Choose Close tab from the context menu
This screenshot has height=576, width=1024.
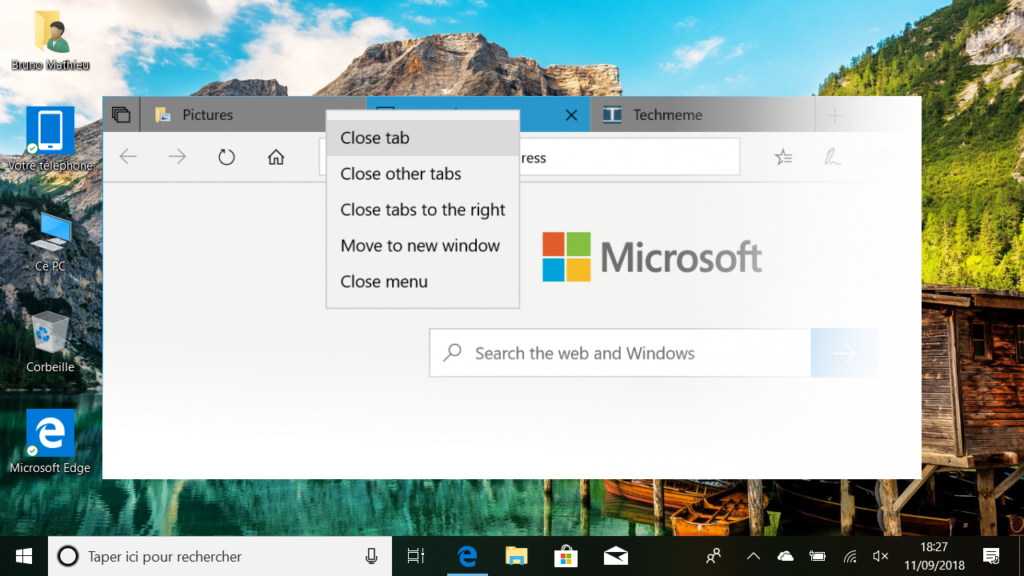[423, 138]
